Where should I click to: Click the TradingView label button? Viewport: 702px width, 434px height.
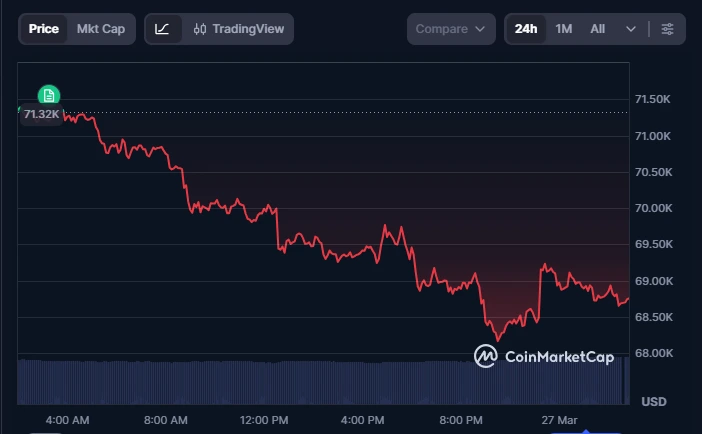coord(247,29)
